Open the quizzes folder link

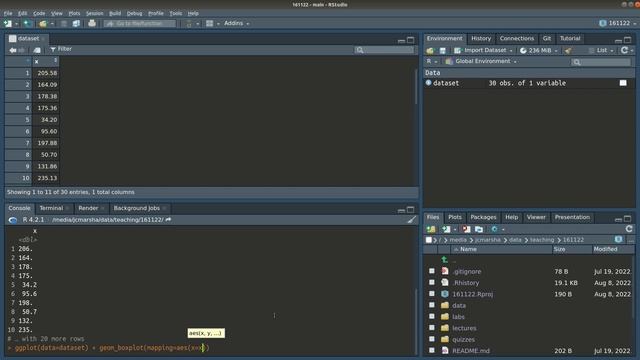coord(463,339)
